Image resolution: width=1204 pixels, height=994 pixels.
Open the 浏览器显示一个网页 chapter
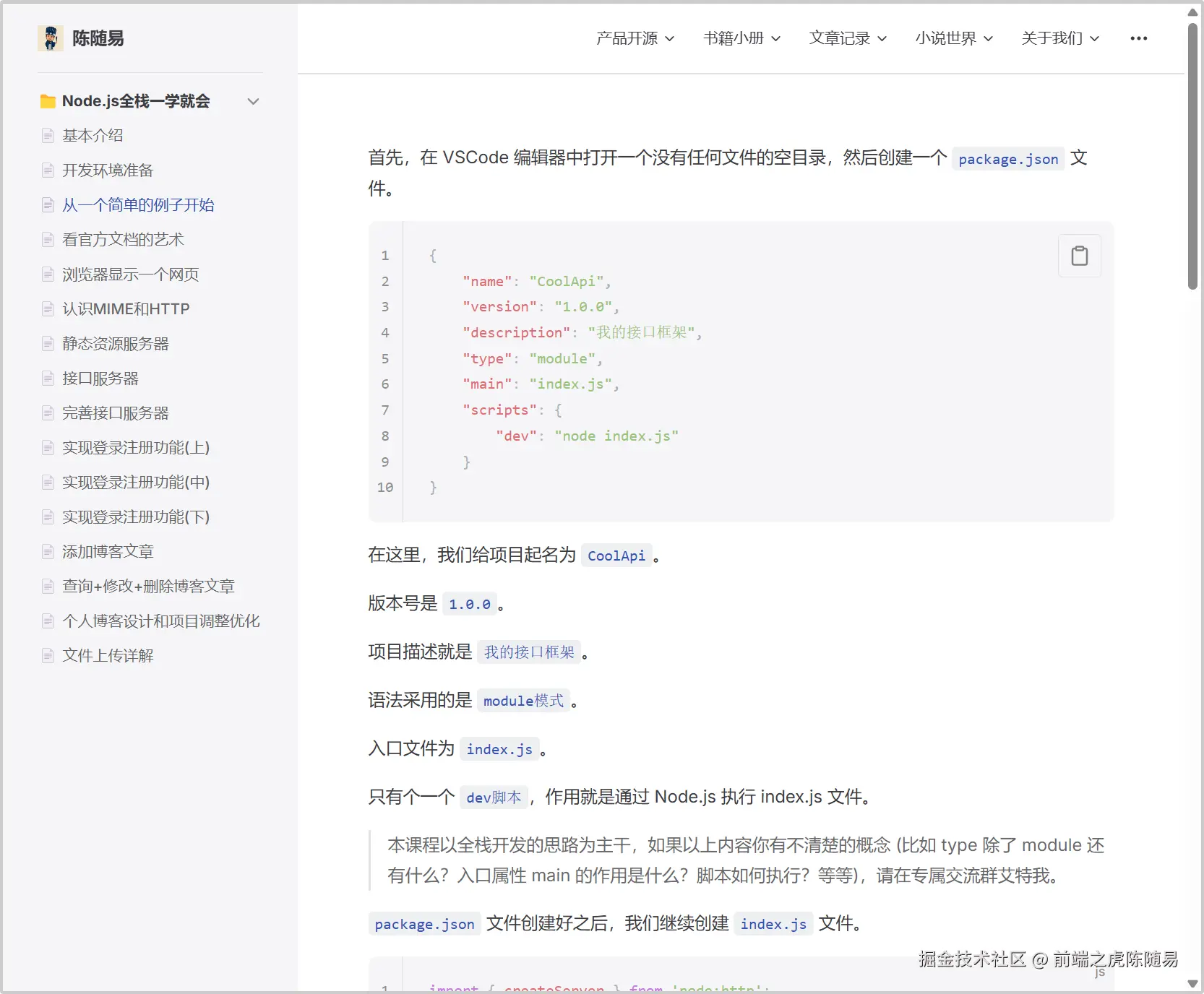(130, 275)
